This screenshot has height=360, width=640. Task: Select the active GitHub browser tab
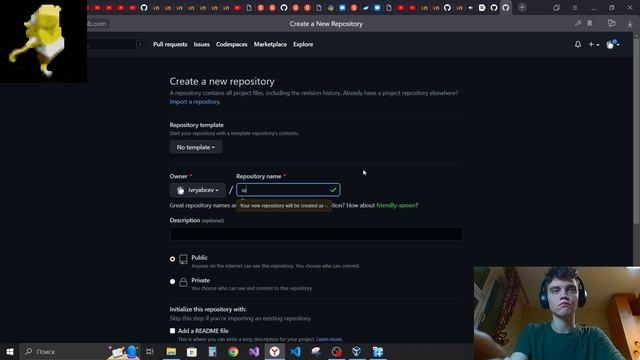coord(506,7)
